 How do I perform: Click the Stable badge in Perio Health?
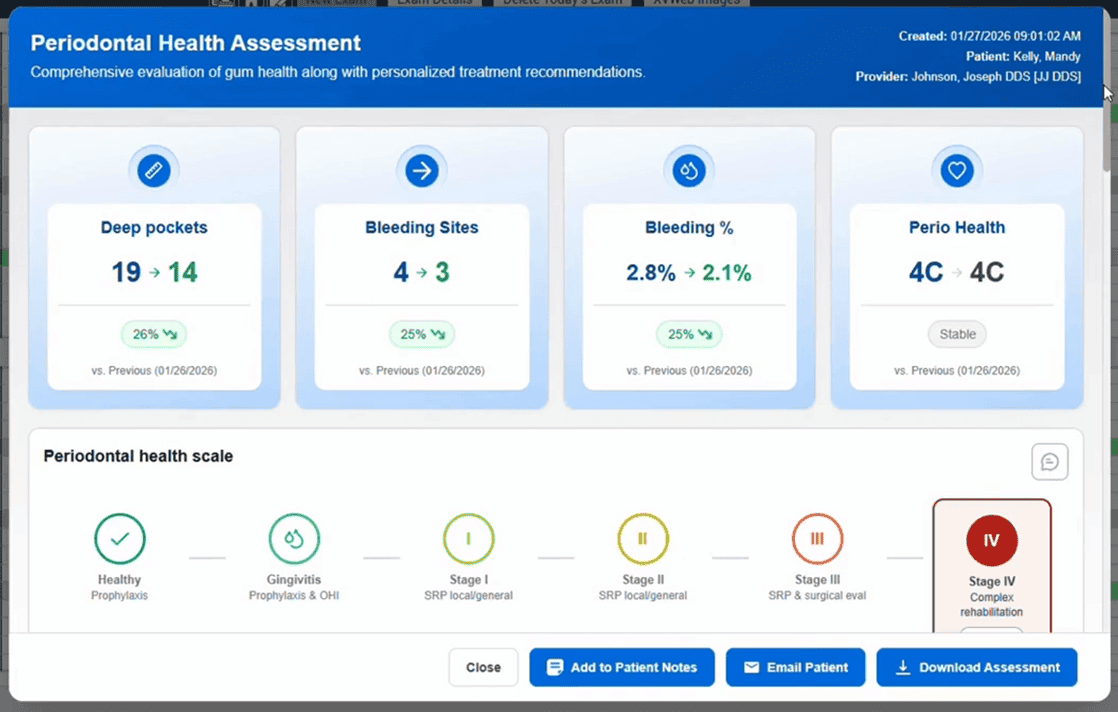point(957,334)
